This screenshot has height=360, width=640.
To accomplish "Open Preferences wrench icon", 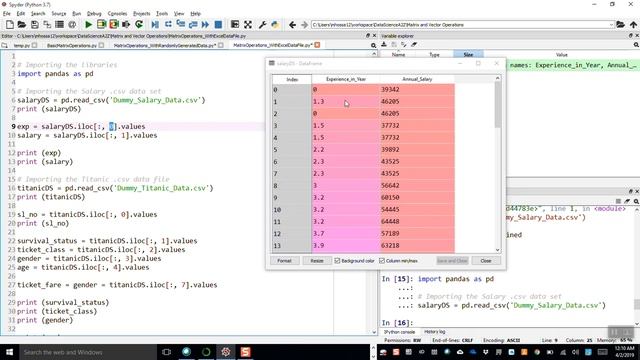I will point(262,25).
